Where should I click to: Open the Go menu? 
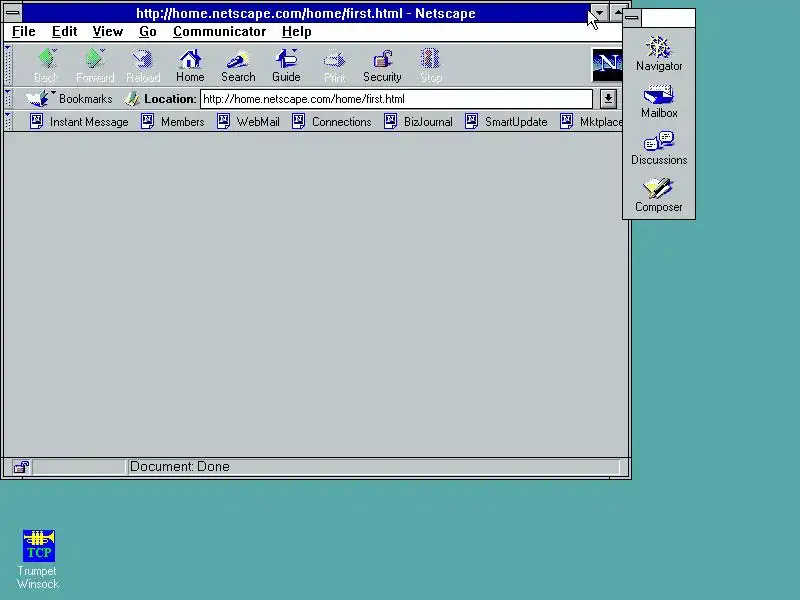(147, 32)
